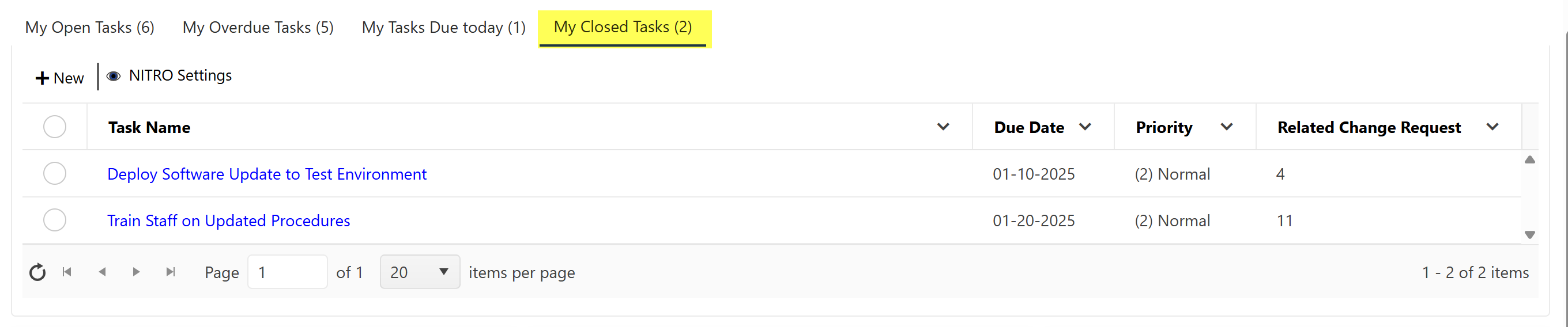Screen dimensions: 1568x327
Task: Click the page number input field
Action: tap(287, 272)
